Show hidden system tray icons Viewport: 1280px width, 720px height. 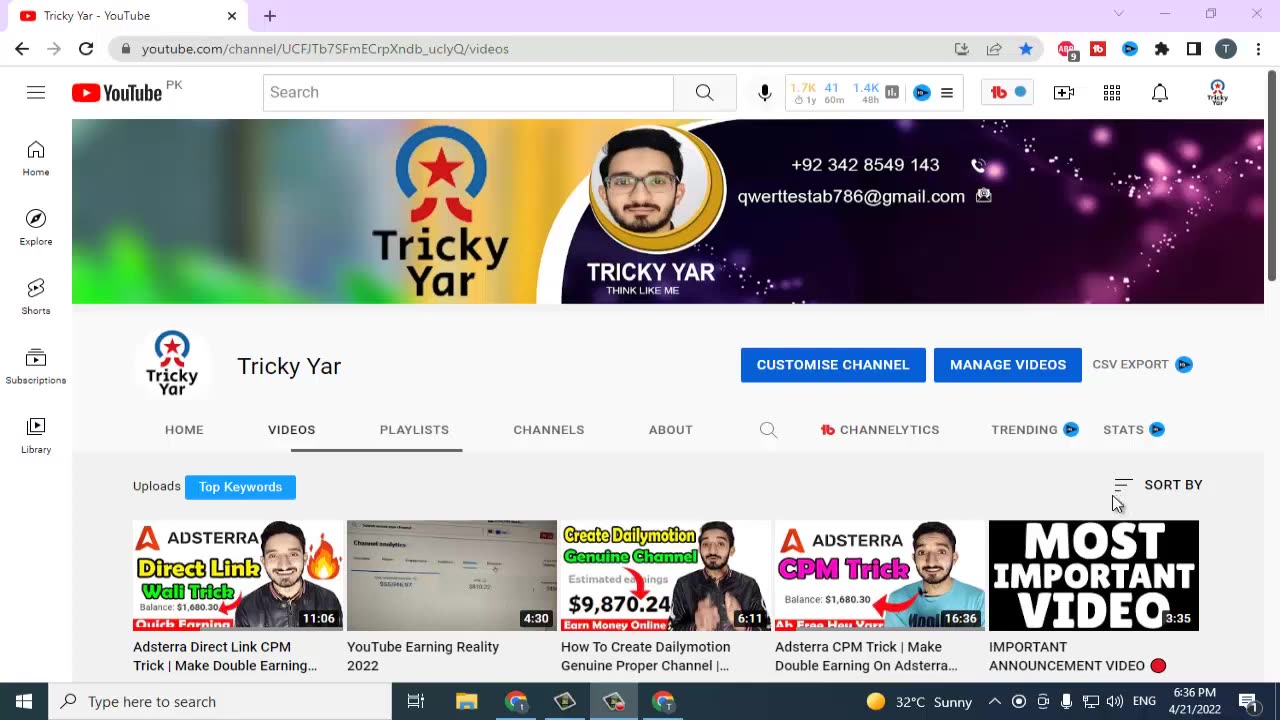(994, 702)
